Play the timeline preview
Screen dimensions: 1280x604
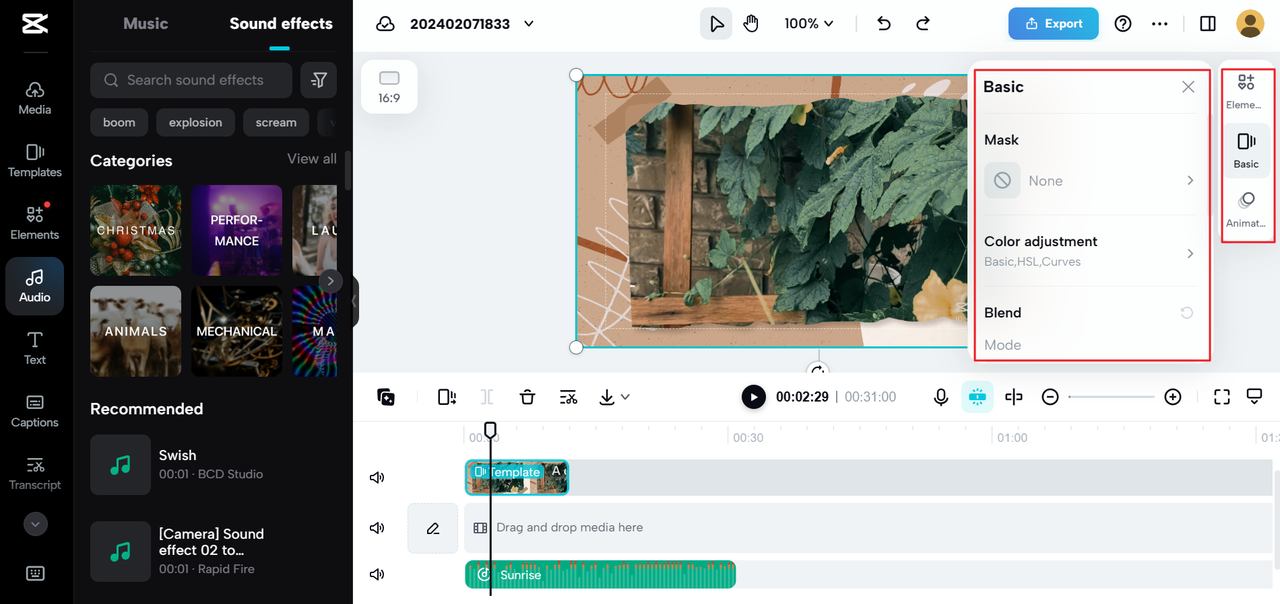(x=753, y=397)
